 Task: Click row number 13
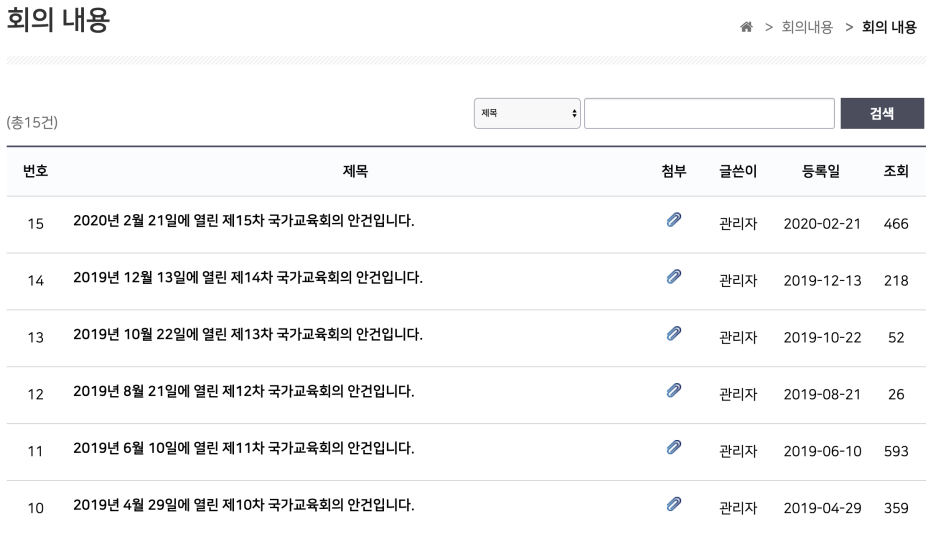click(x=35, y=338)
